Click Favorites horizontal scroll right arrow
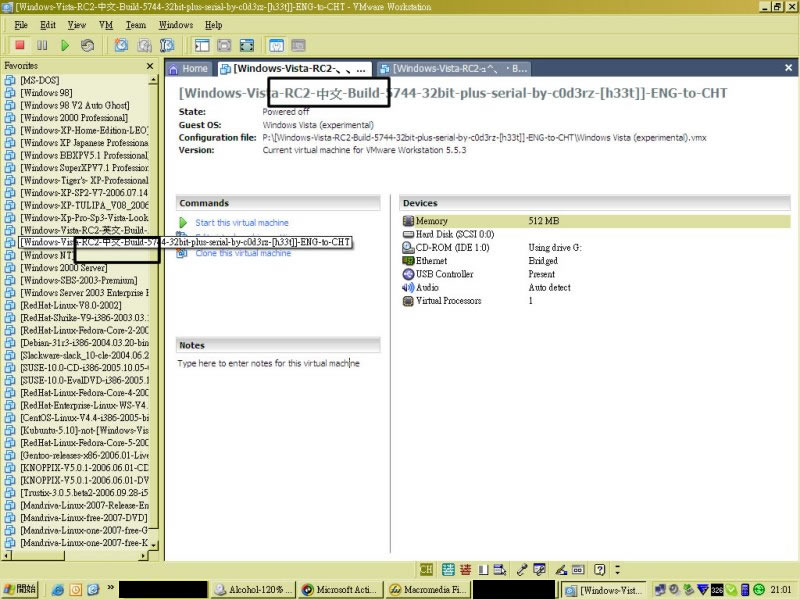The width and height of the screenshot is (800, 600). (x=144, y=555)
